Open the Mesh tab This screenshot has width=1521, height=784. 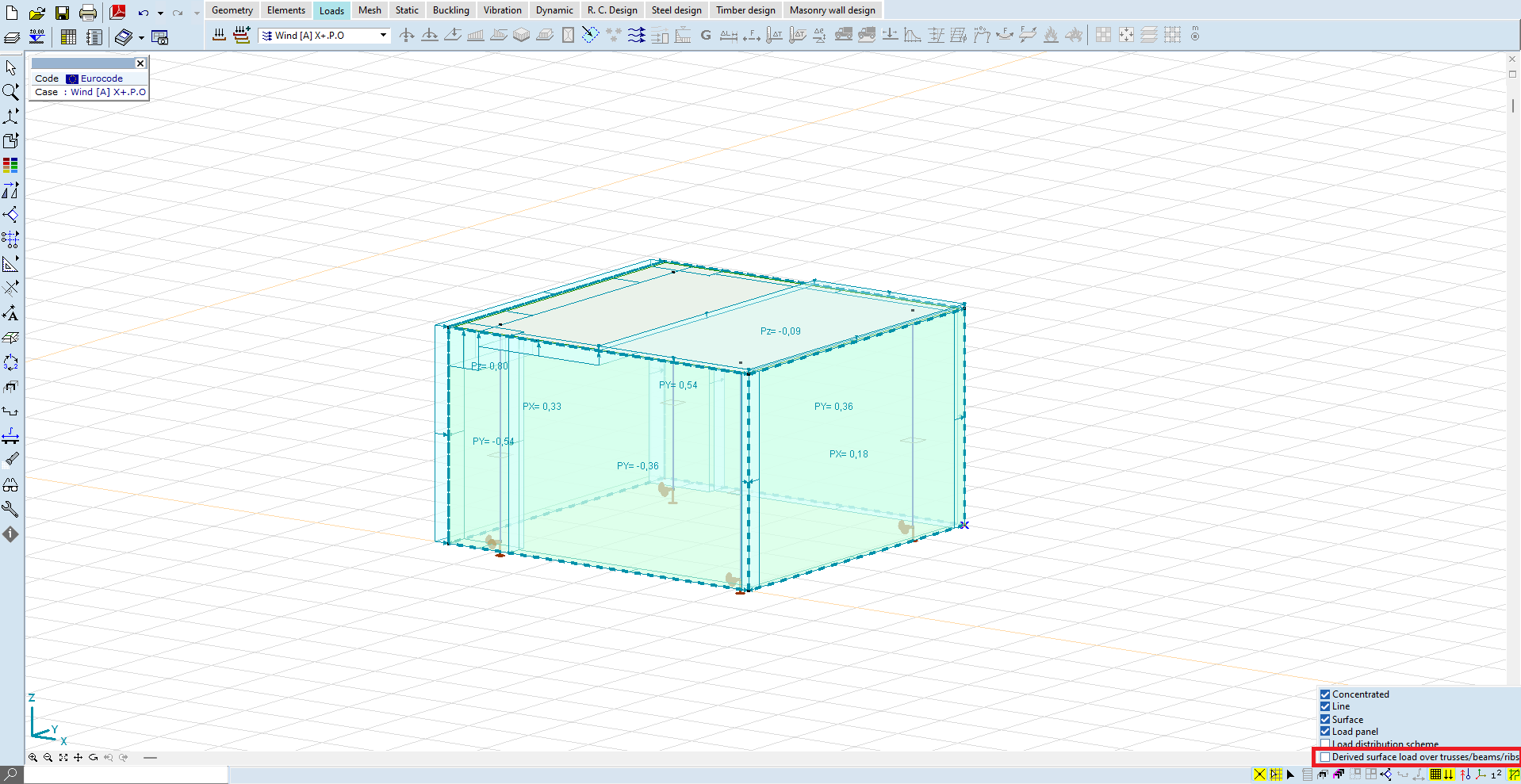click(370, 10)
